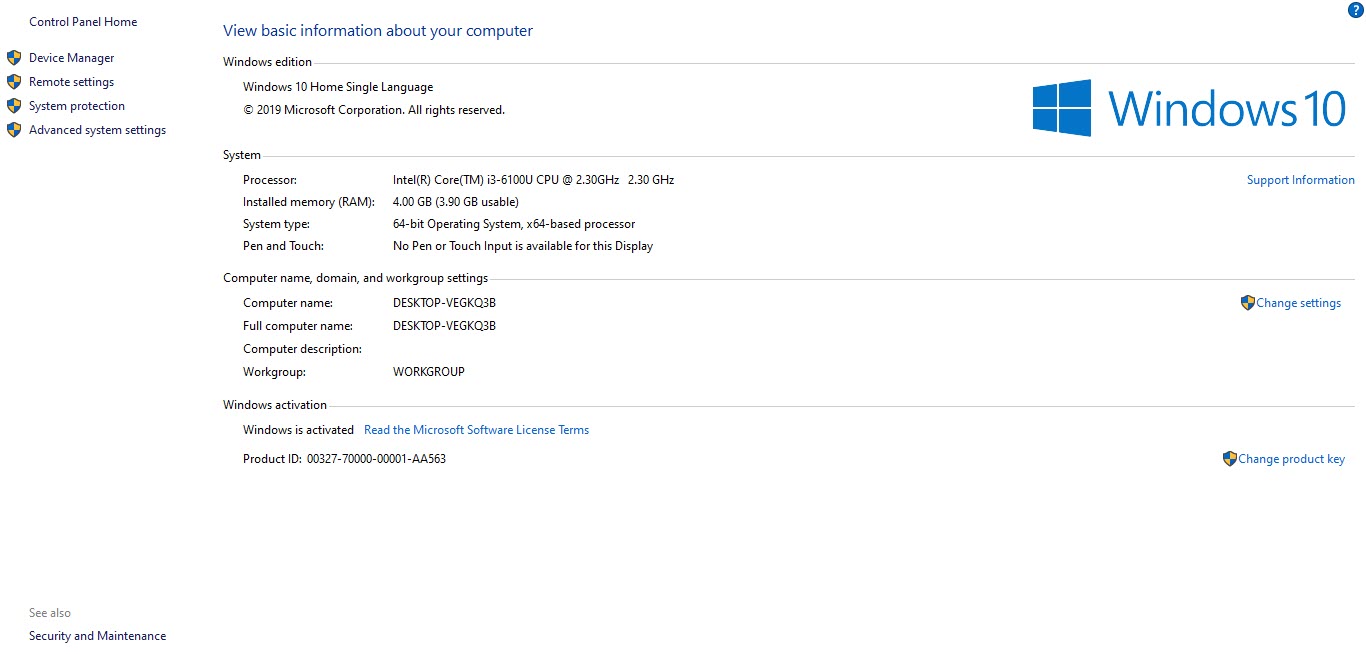Click the shield icon beside Device Manager

(x=14, y=58)
